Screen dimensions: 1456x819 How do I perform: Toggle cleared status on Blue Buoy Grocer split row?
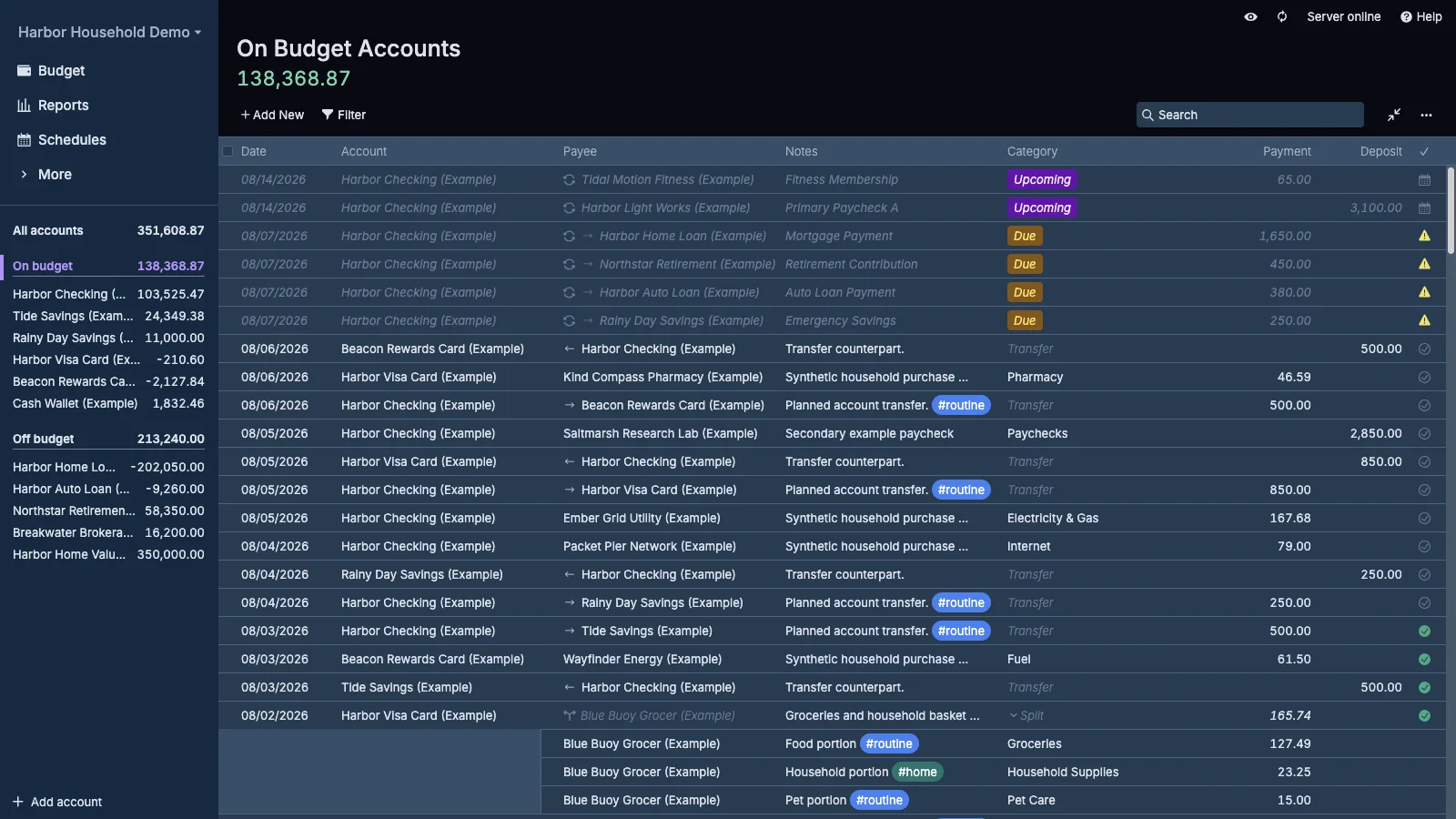(x=1424, y=716)
